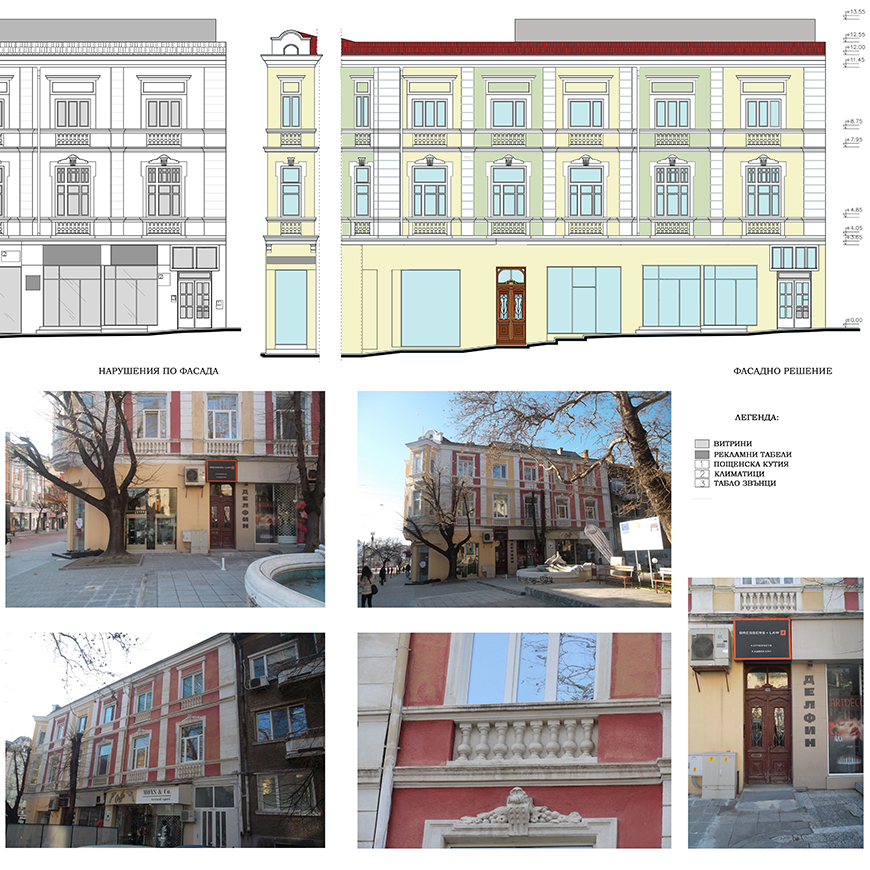
Task: Click the ЛЕГЕНДА: heading
Action: coord(757,417)
